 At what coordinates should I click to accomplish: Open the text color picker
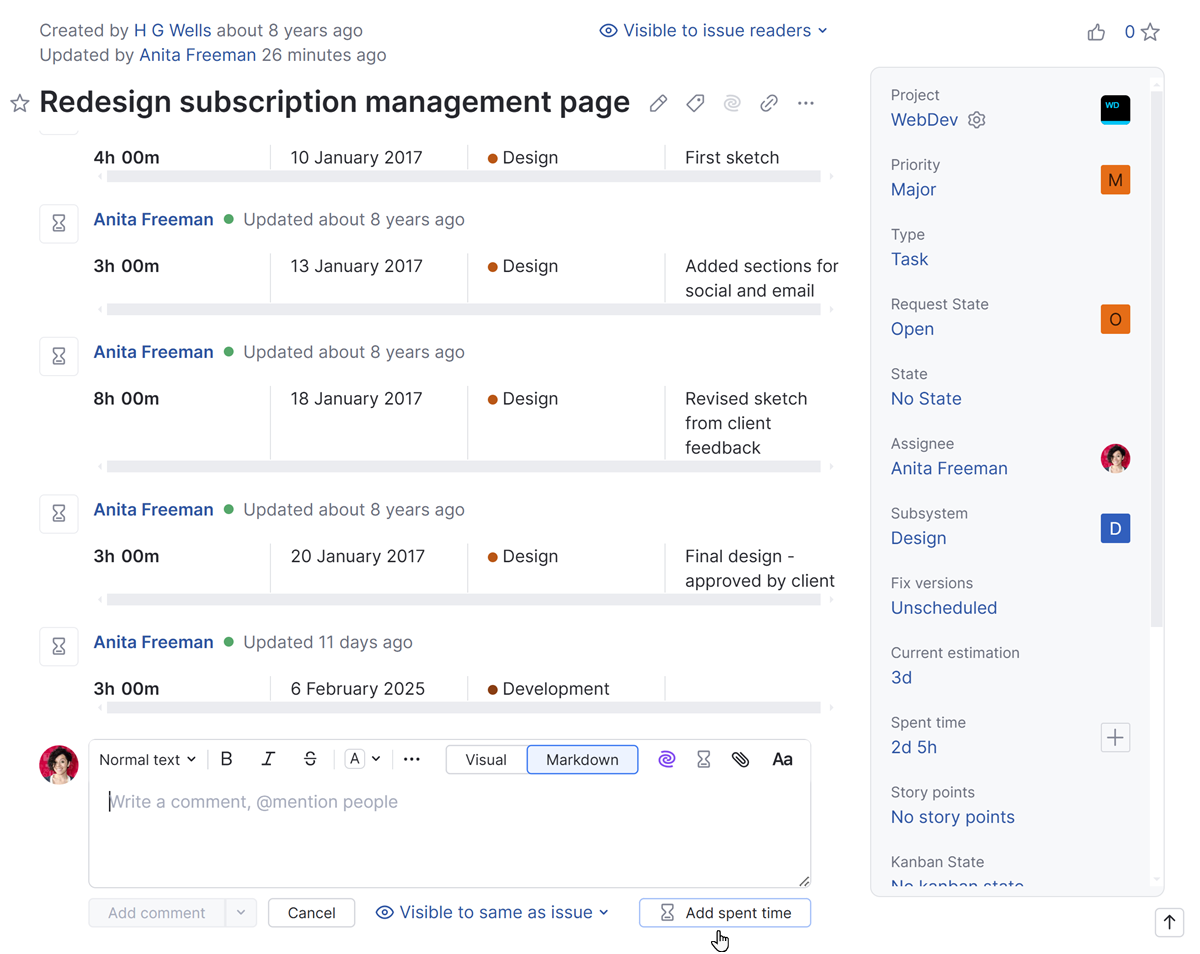362,760
